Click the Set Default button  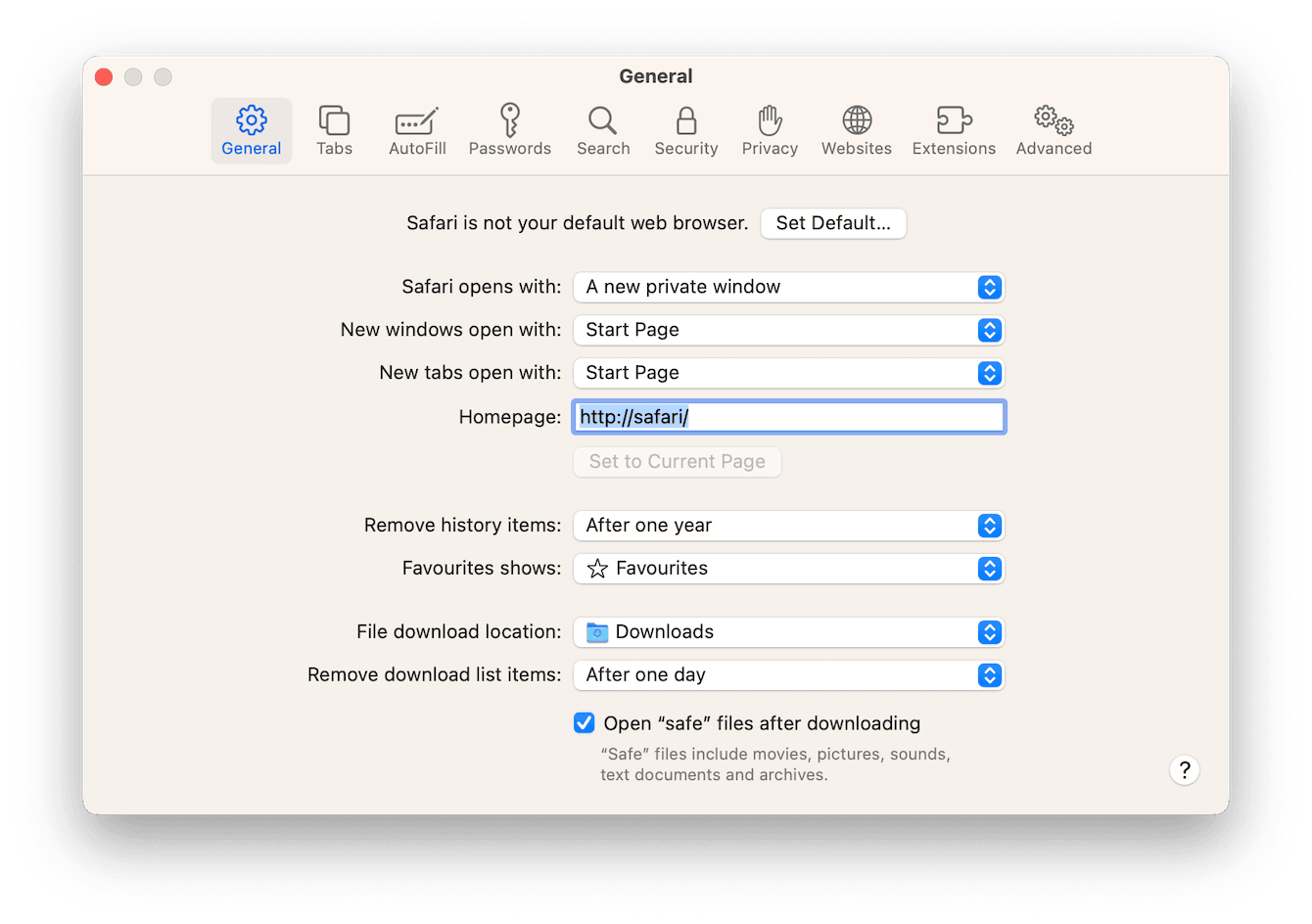833,223
